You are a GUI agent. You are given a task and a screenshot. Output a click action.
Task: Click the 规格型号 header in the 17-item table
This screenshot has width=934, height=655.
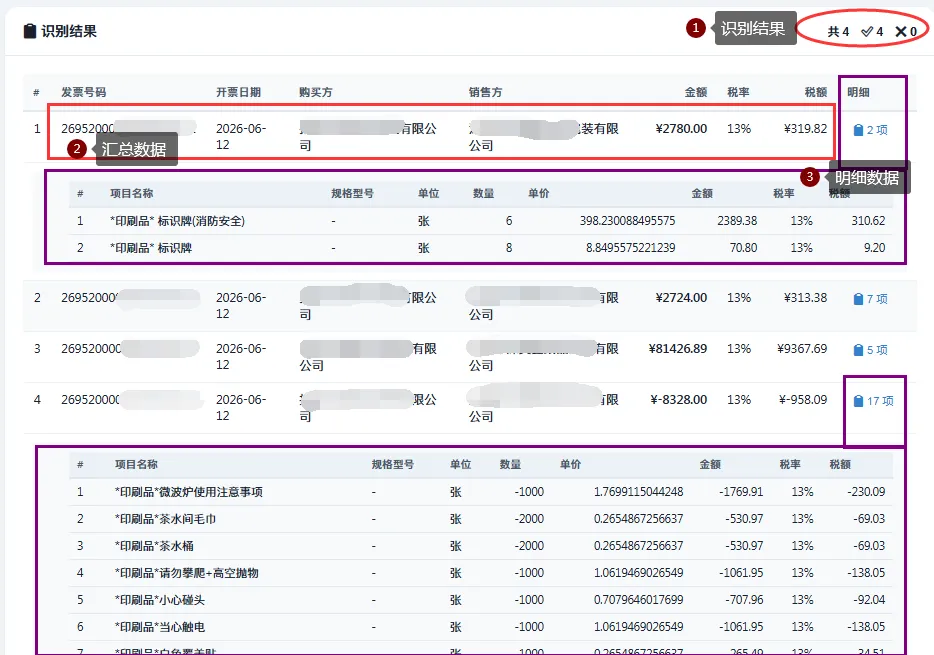click(x=393, y=464)
